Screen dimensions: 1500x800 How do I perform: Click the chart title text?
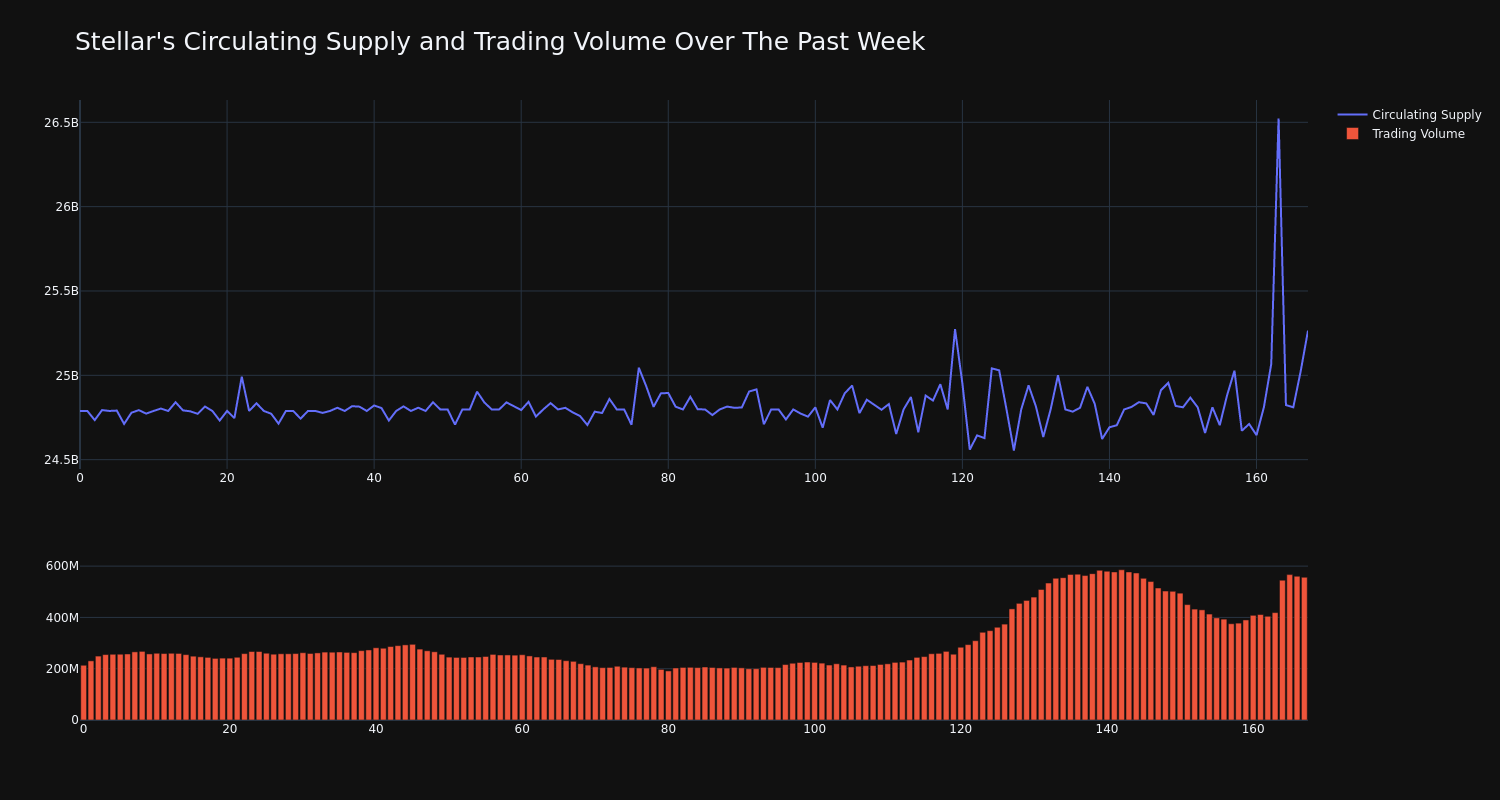coord(500,42)
